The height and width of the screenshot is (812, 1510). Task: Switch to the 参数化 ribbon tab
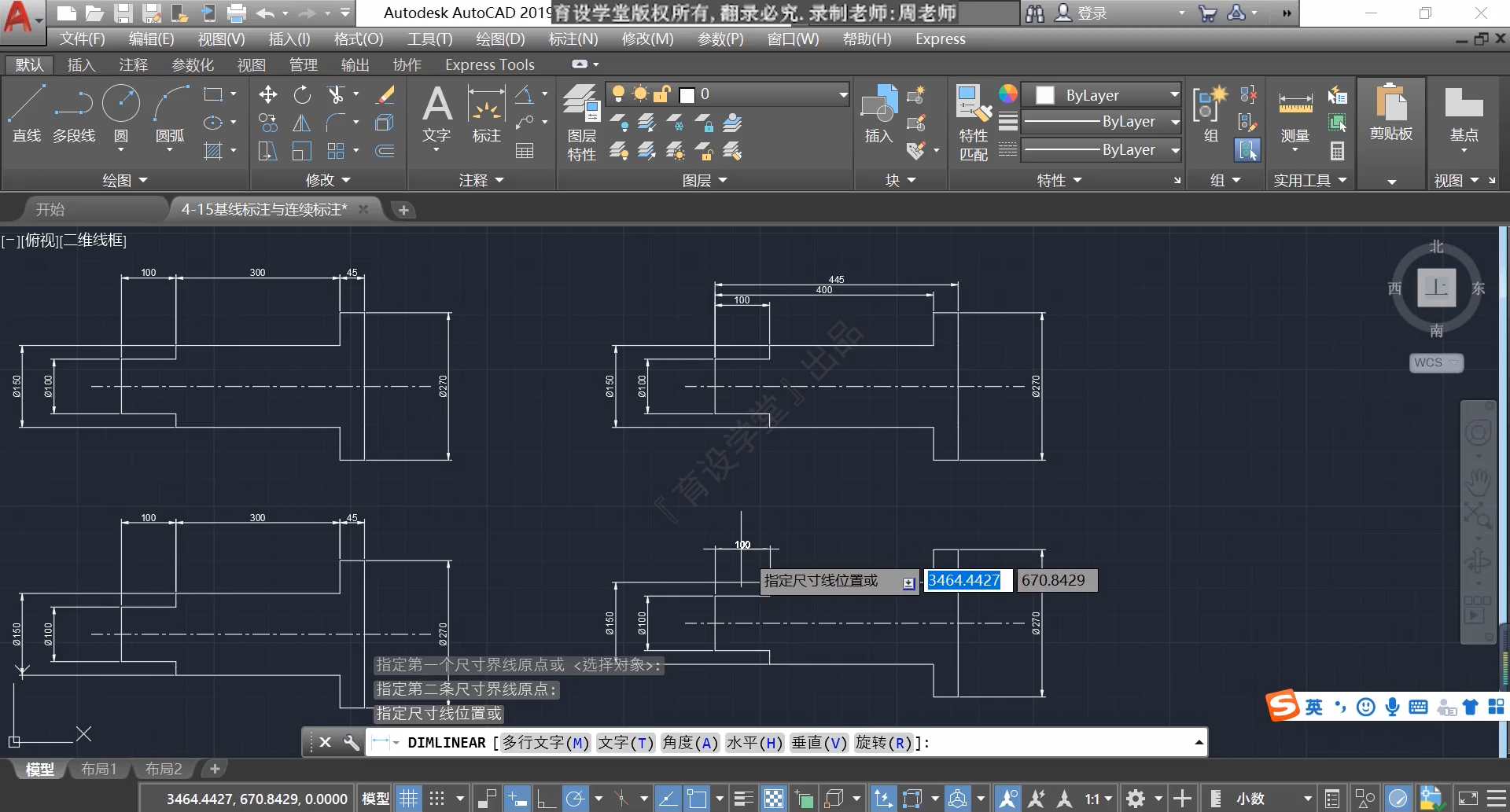193,64
